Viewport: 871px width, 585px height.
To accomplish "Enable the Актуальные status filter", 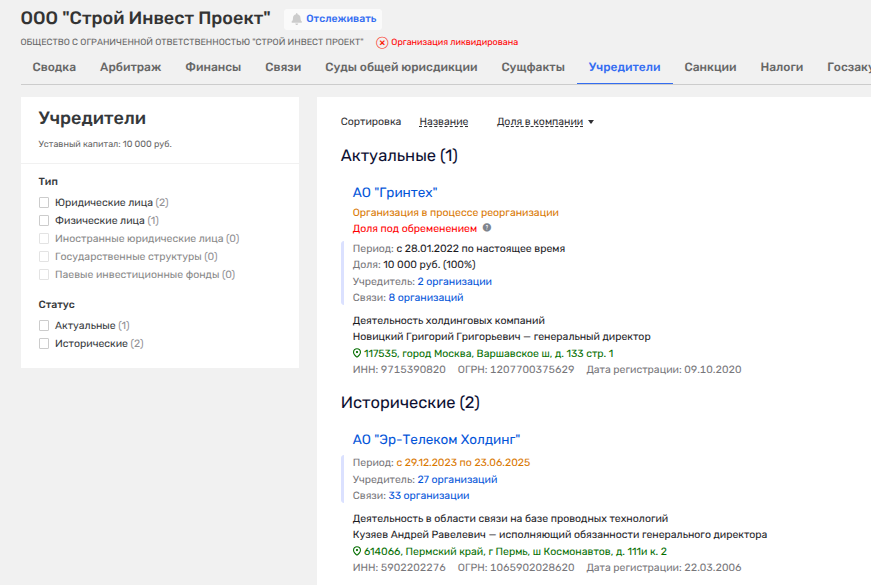I will tap(44, 326).
